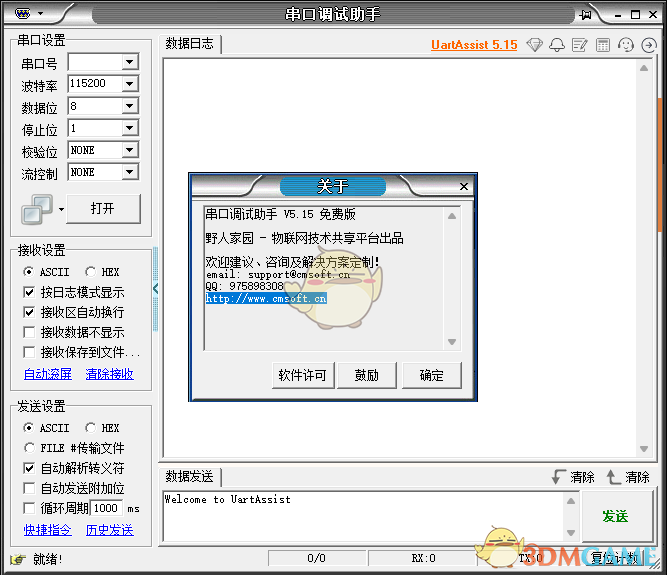The image size is (667, 575).
Task: Click the About dialog scrollbar up arrow
Action: 452,216
